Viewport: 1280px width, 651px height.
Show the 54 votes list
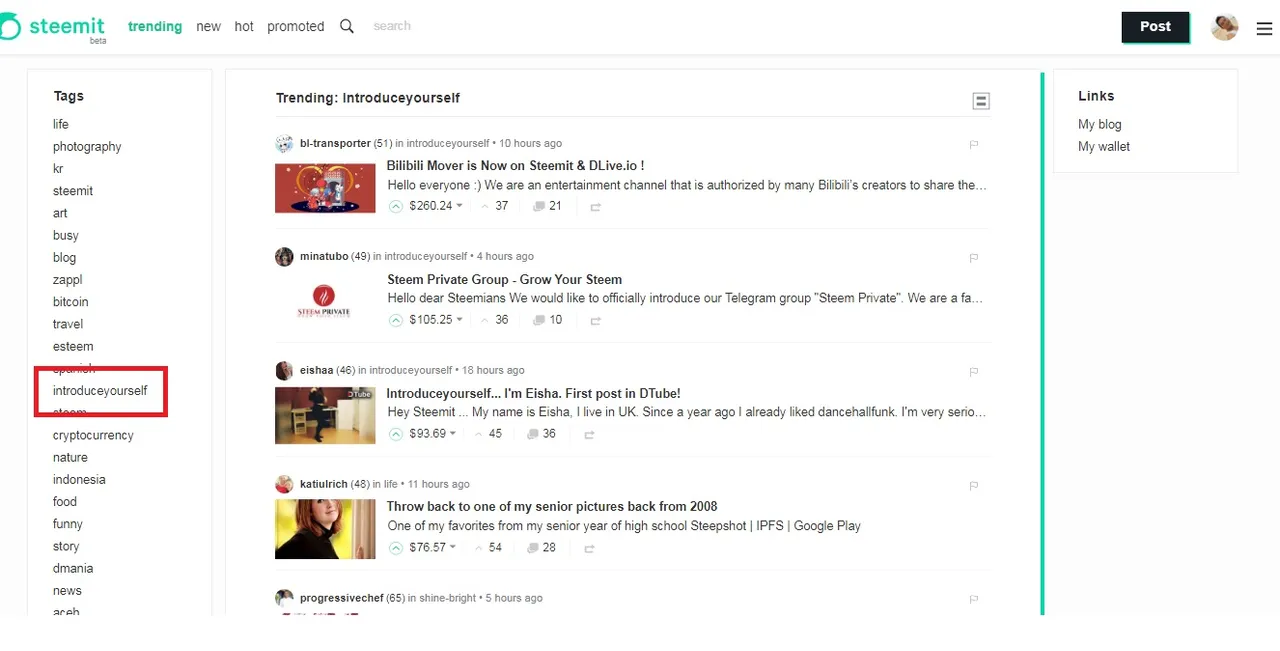(495, 548)
